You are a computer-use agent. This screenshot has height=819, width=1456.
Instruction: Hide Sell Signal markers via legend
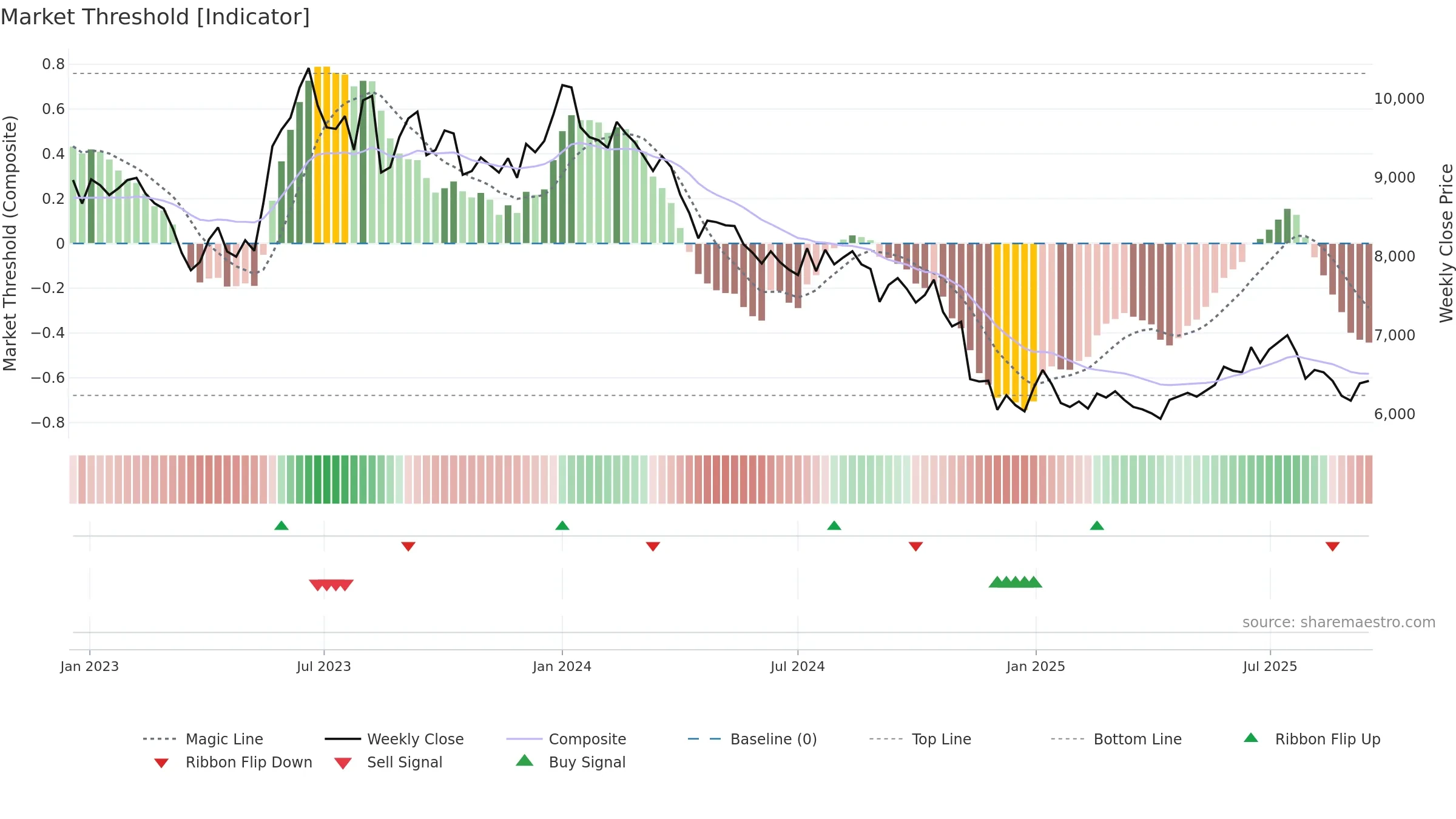click(388, 763)
